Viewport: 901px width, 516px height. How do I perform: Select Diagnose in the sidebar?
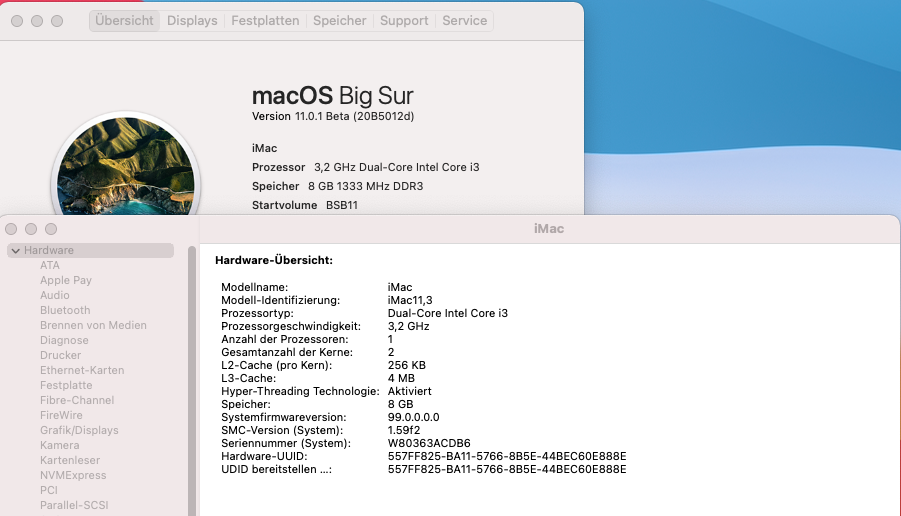tap(64, 340)
